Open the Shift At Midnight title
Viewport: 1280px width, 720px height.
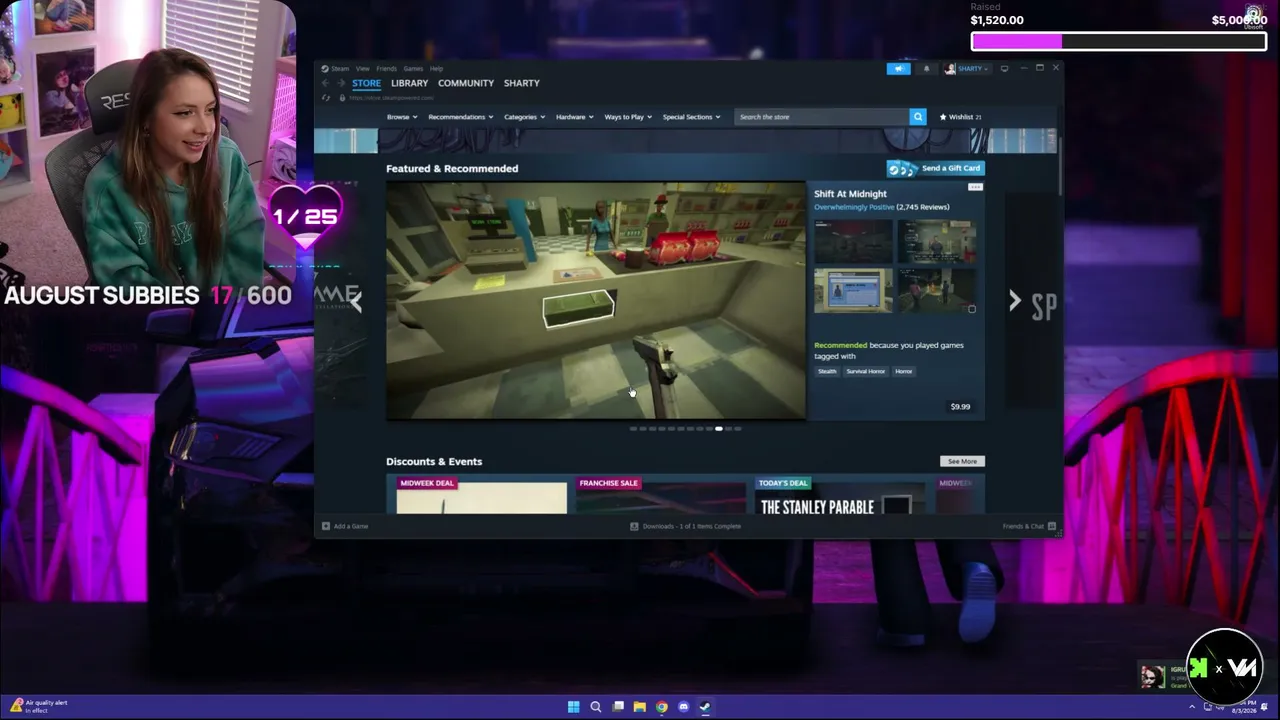tap(850, 194)
